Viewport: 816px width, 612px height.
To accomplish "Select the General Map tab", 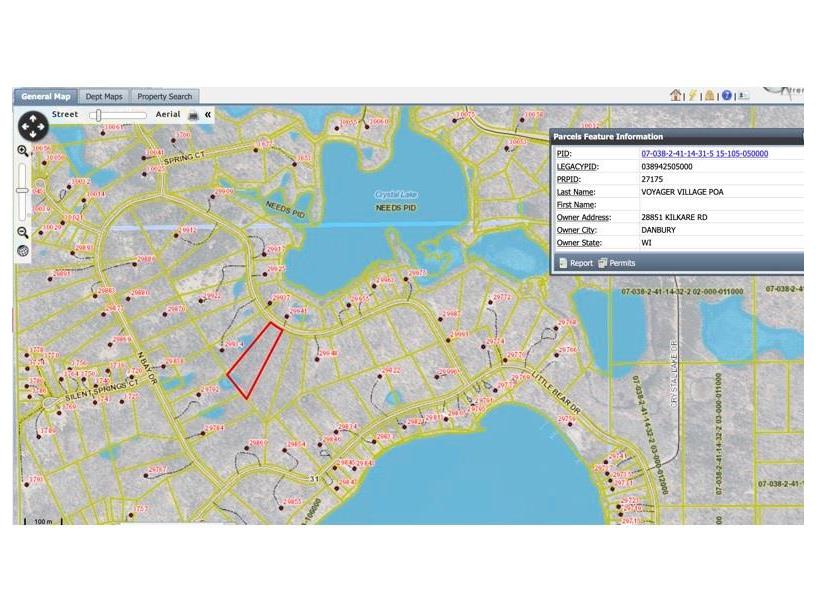I will click(46, 97).
